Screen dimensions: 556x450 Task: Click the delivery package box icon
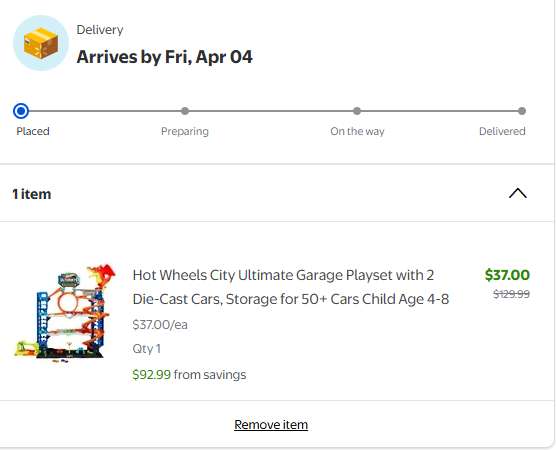[41, 43]
